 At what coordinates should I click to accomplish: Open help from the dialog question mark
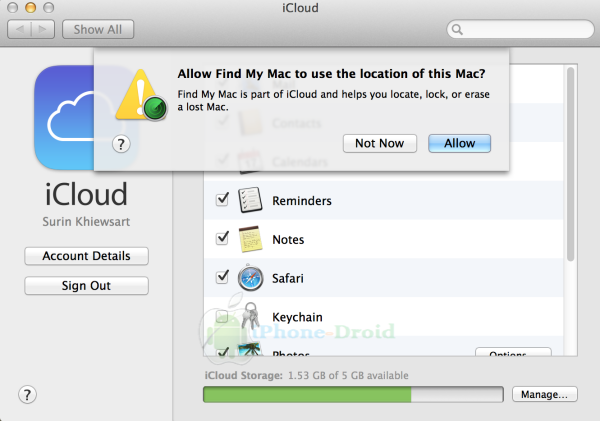(122, 144)
